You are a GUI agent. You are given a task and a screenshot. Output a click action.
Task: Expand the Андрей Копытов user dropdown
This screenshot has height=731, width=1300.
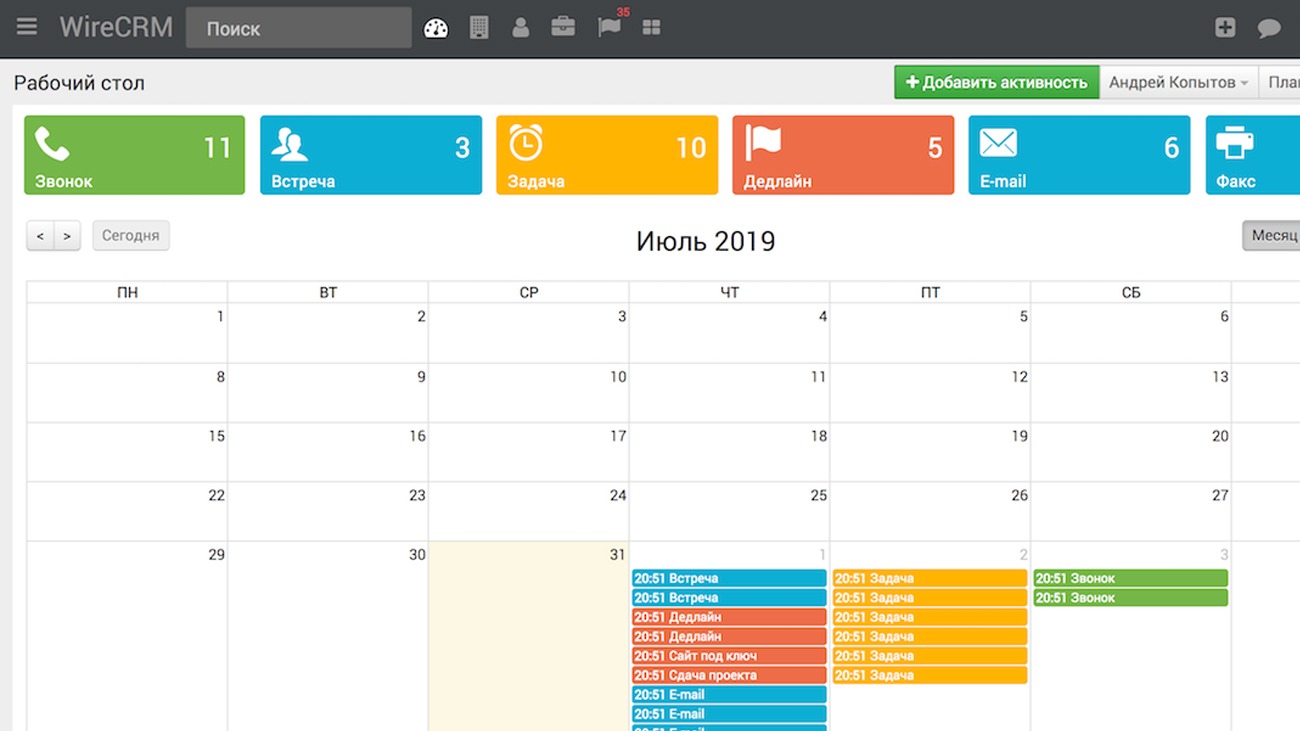(1178, 83)
